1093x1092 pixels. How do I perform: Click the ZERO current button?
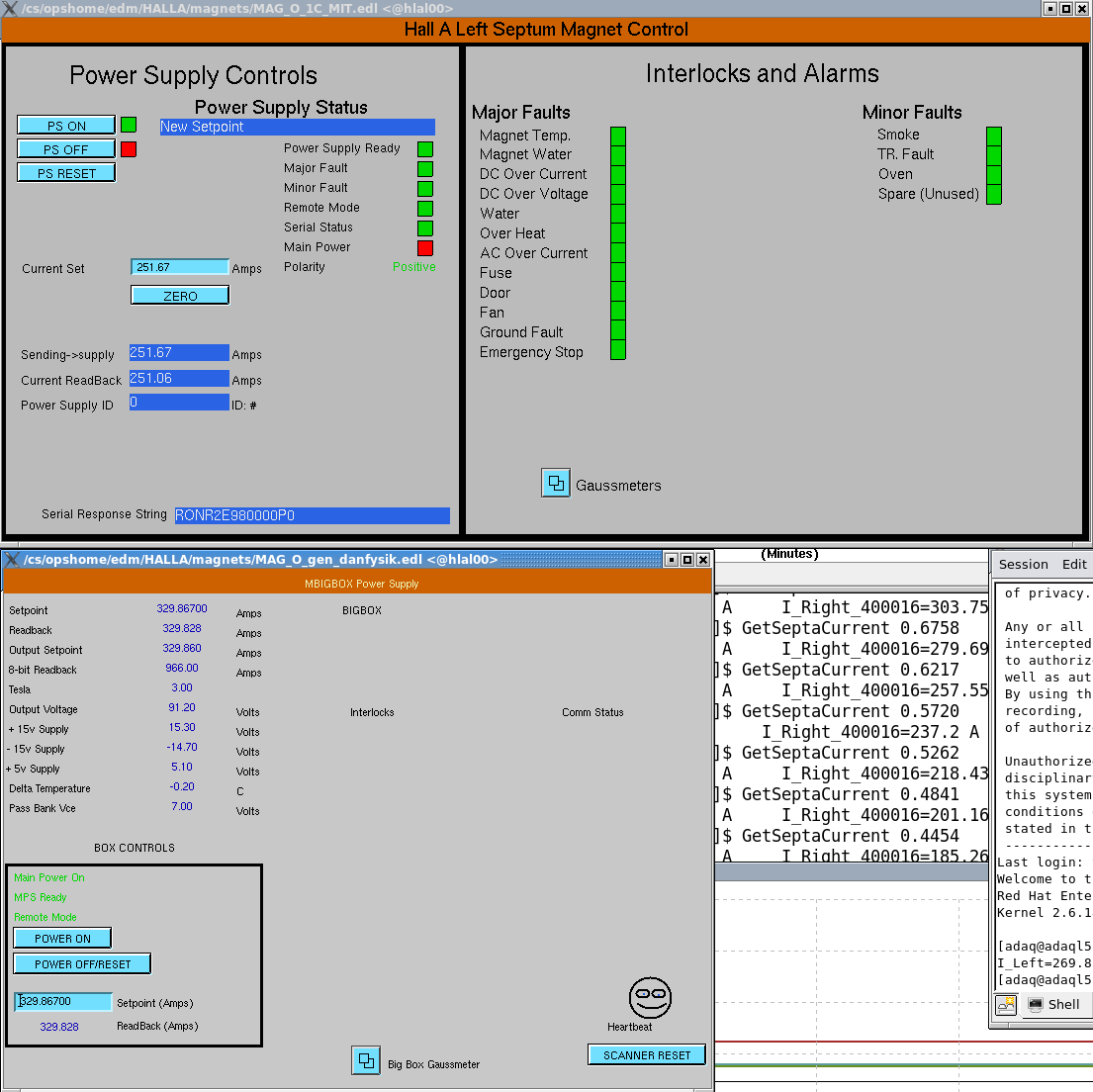coord(180,296)
